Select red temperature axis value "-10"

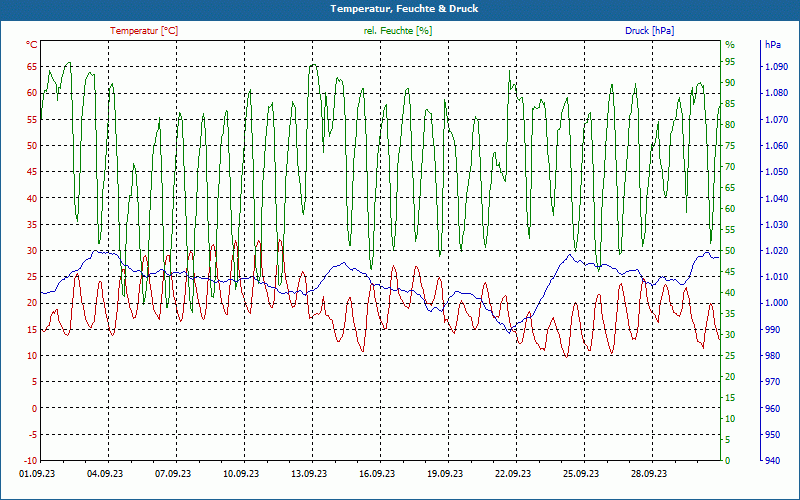(31, 461)
